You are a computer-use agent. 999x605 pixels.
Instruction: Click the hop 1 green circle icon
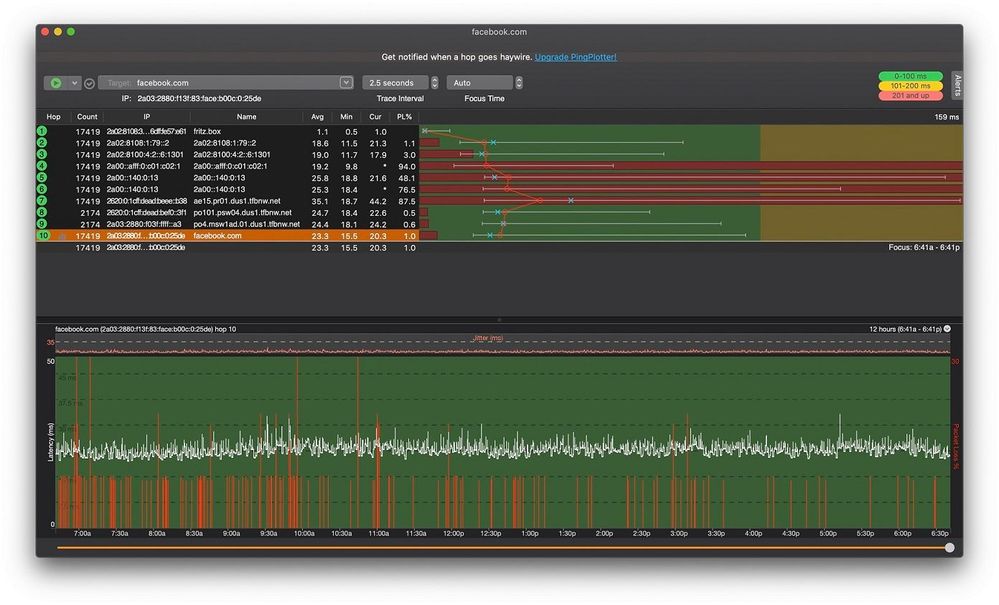pyautogui.click(x=42, y=131)
